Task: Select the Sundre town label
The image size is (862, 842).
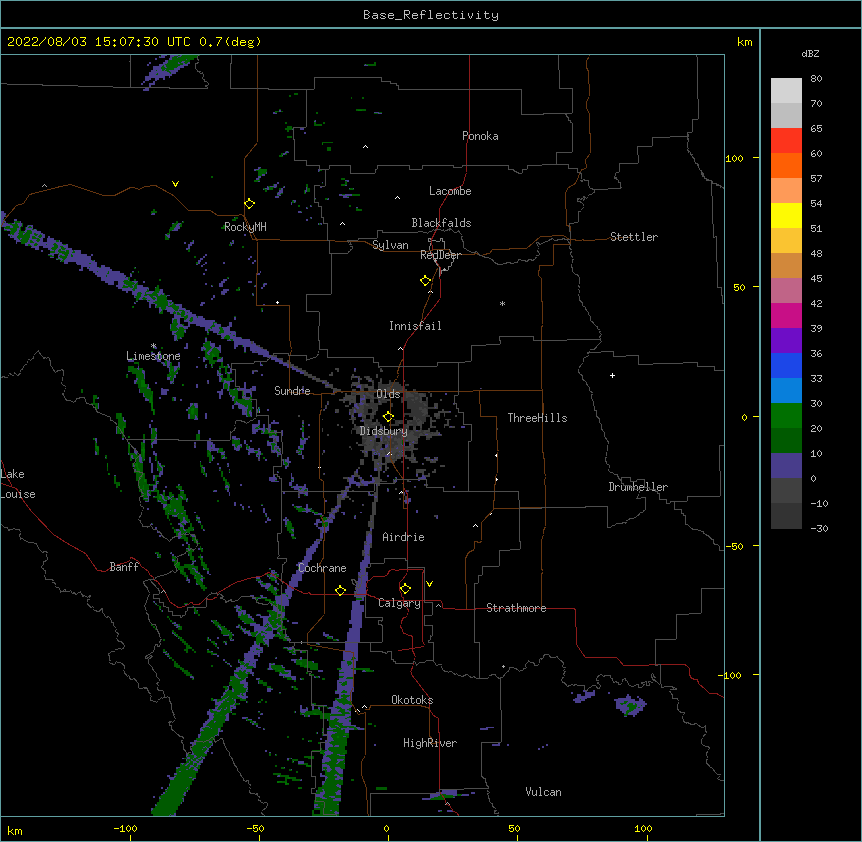Action: [292, 391]
